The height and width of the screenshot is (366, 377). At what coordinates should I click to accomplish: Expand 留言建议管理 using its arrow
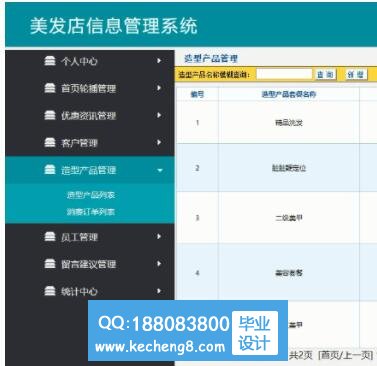(159, 264)
